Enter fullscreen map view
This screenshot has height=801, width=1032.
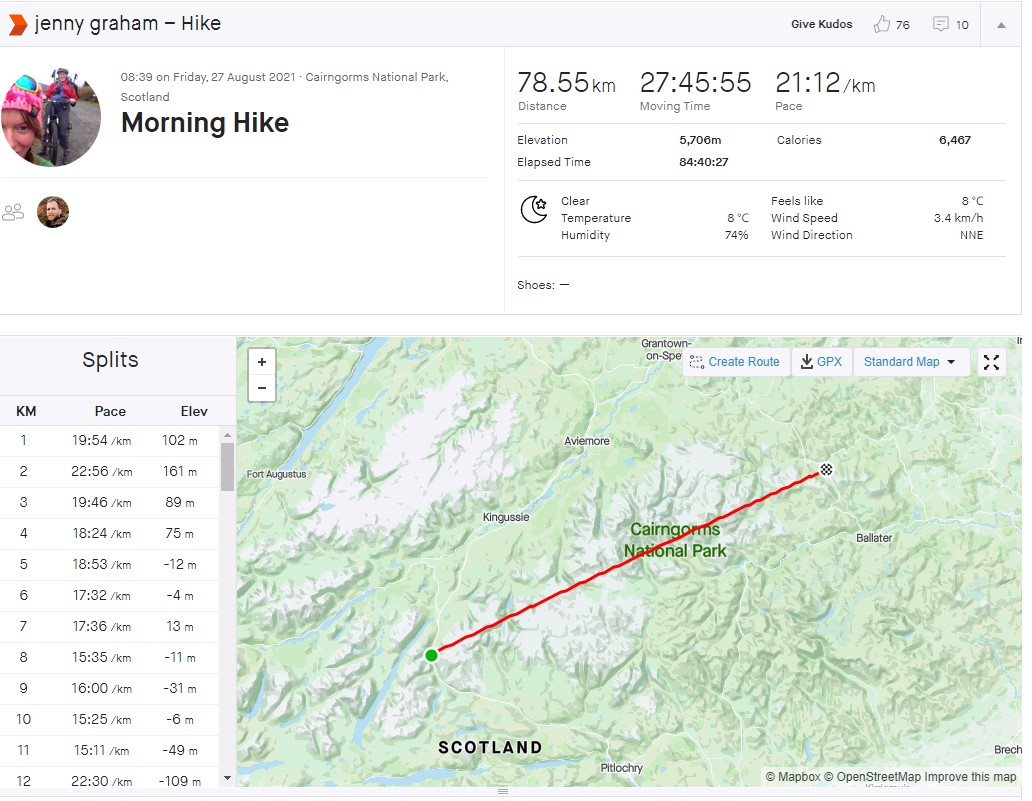991,362
